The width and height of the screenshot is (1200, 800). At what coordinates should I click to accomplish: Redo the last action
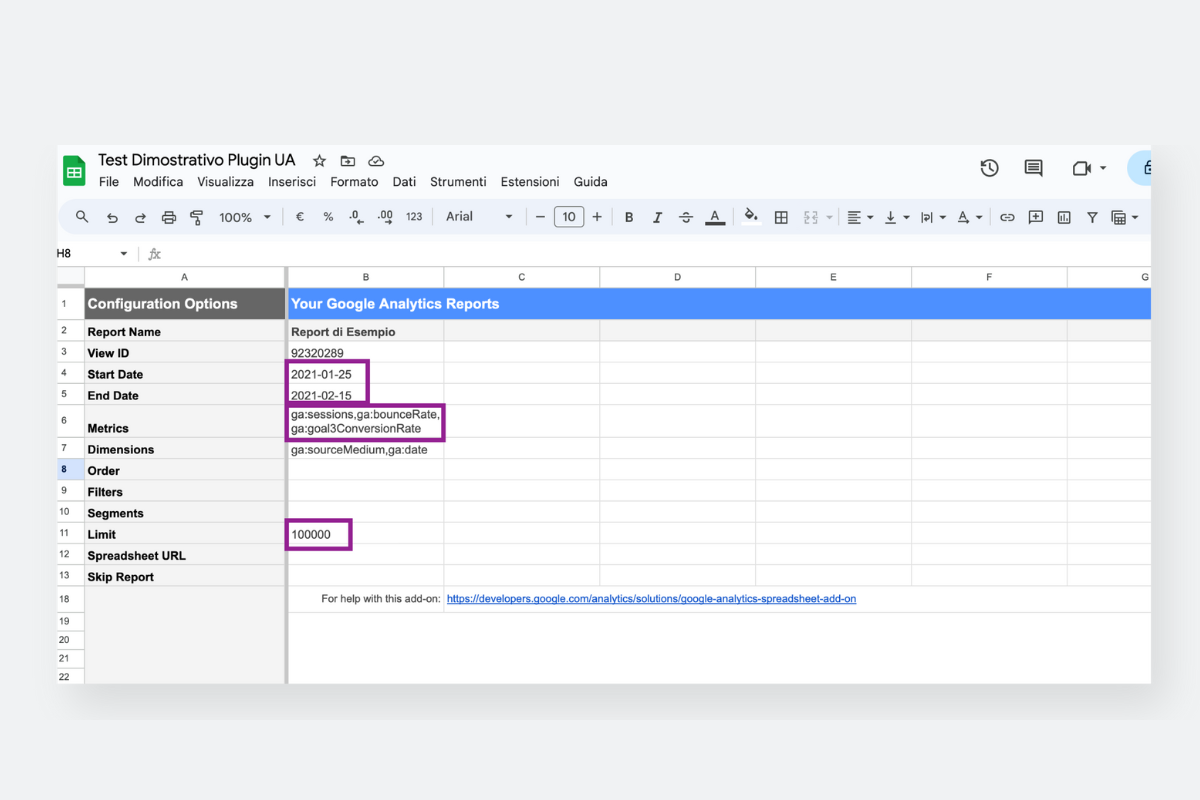140,217
